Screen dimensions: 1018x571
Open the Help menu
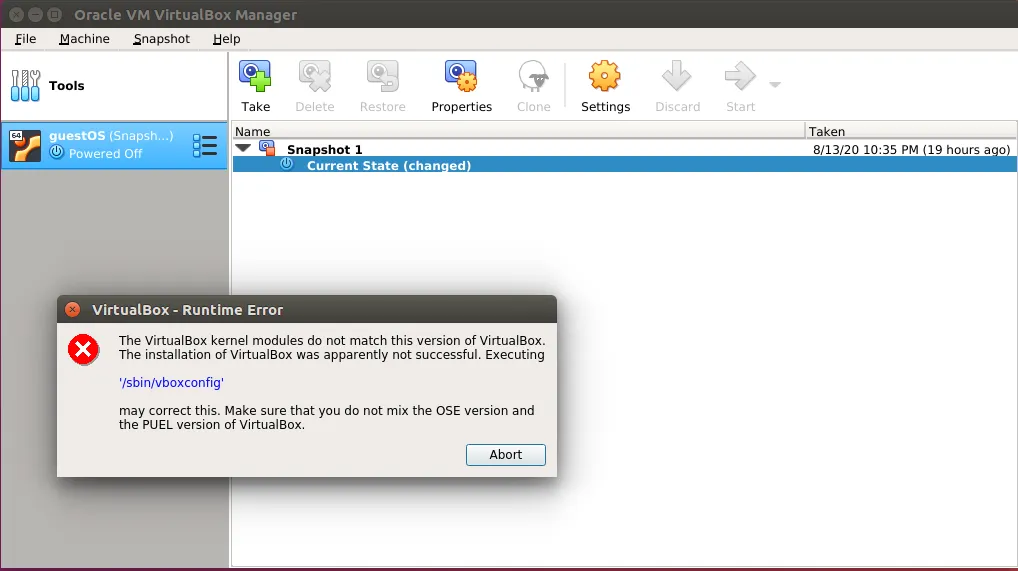click(227, 39)
